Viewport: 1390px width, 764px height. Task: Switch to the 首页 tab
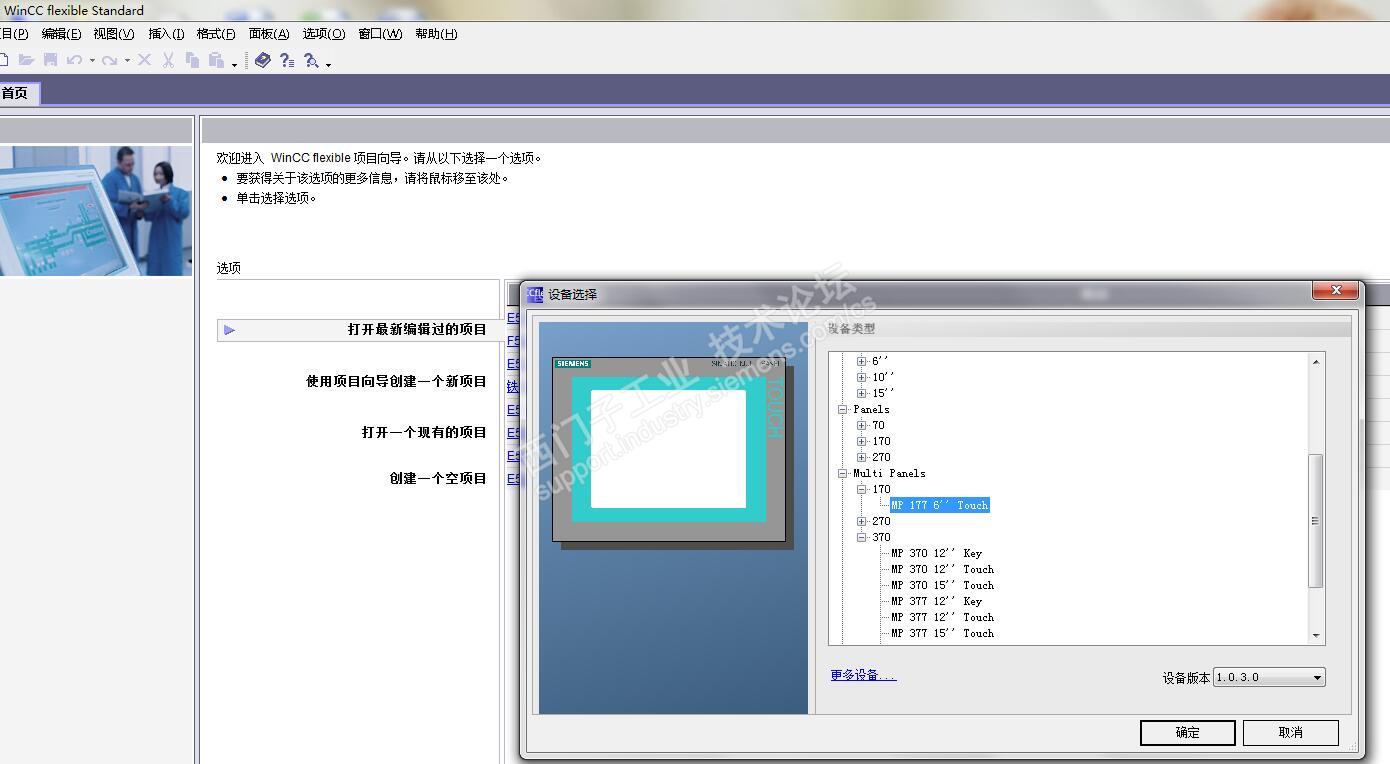click(x=15, y=93)
